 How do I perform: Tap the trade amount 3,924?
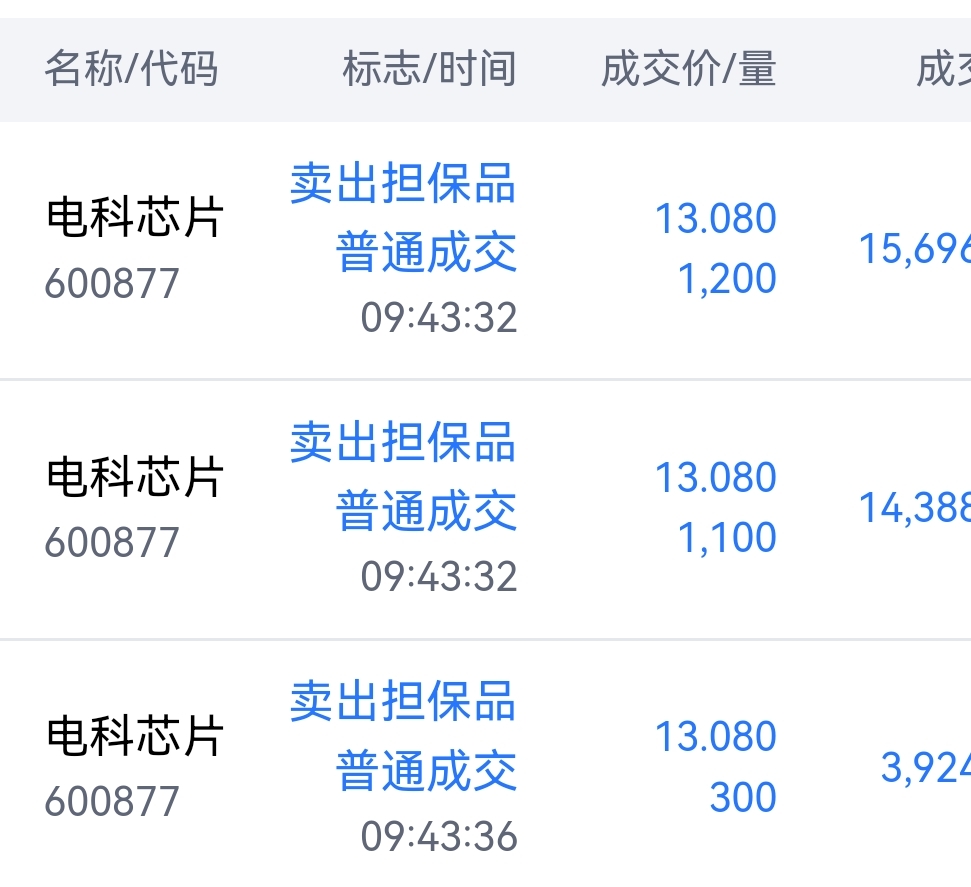click(x=926, y=767)
